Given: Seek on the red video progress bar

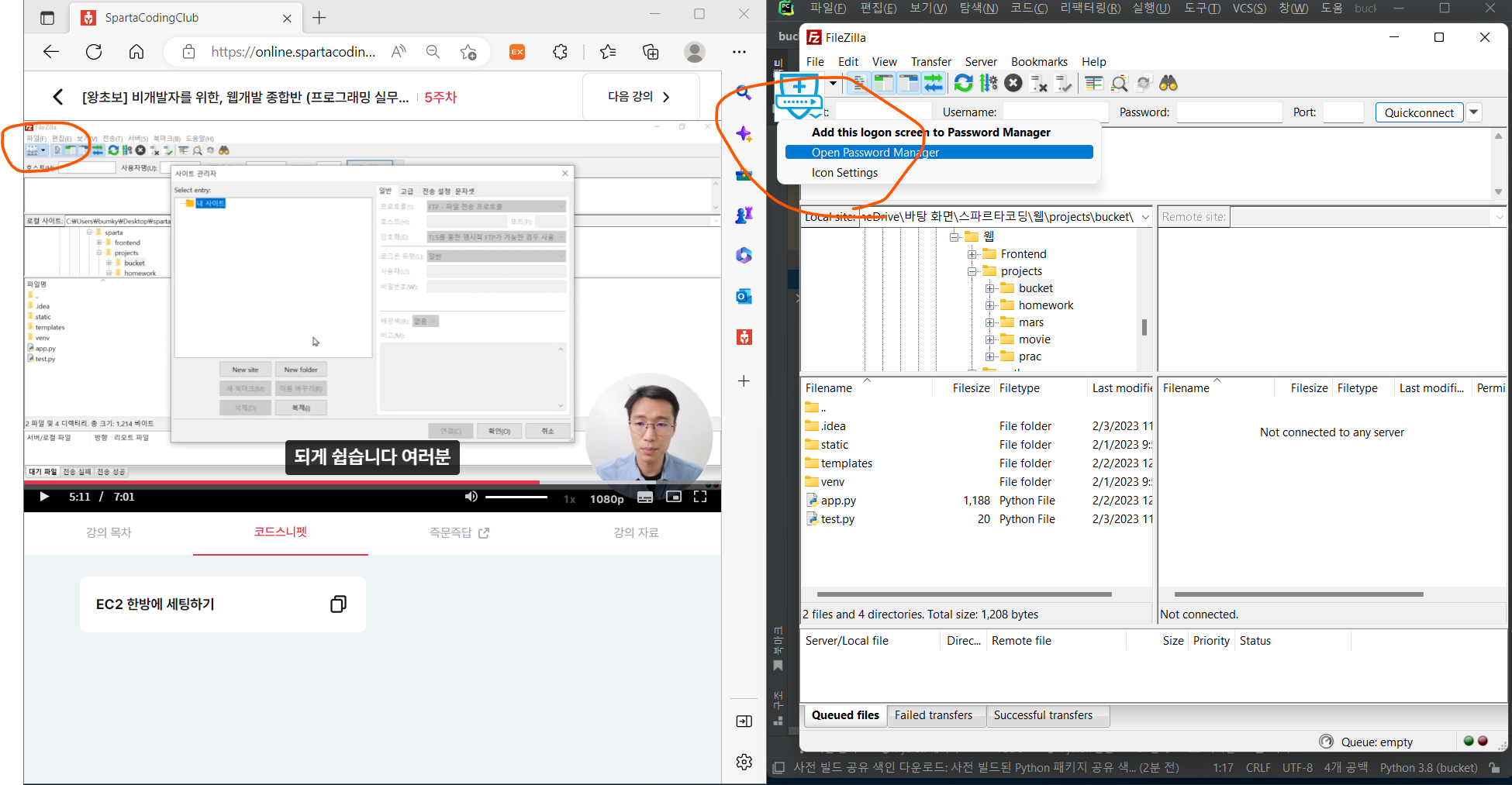Looking at the screenshot, I should (x=372, y=482).
